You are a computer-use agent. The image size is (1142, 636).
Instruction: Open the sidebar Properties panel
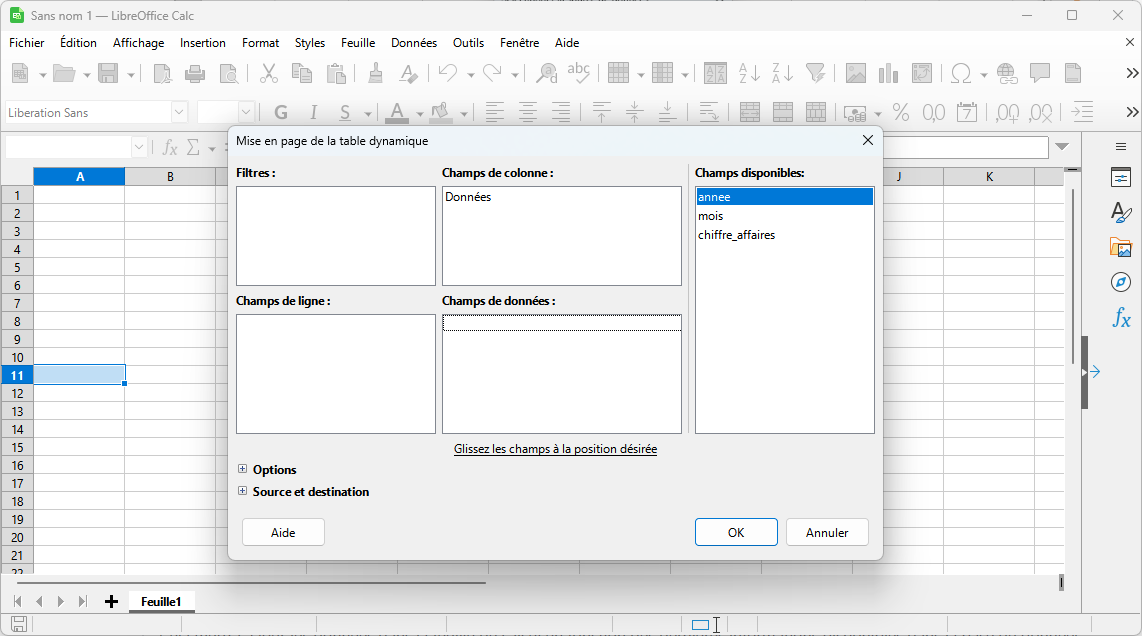[x=1121, y=178]
